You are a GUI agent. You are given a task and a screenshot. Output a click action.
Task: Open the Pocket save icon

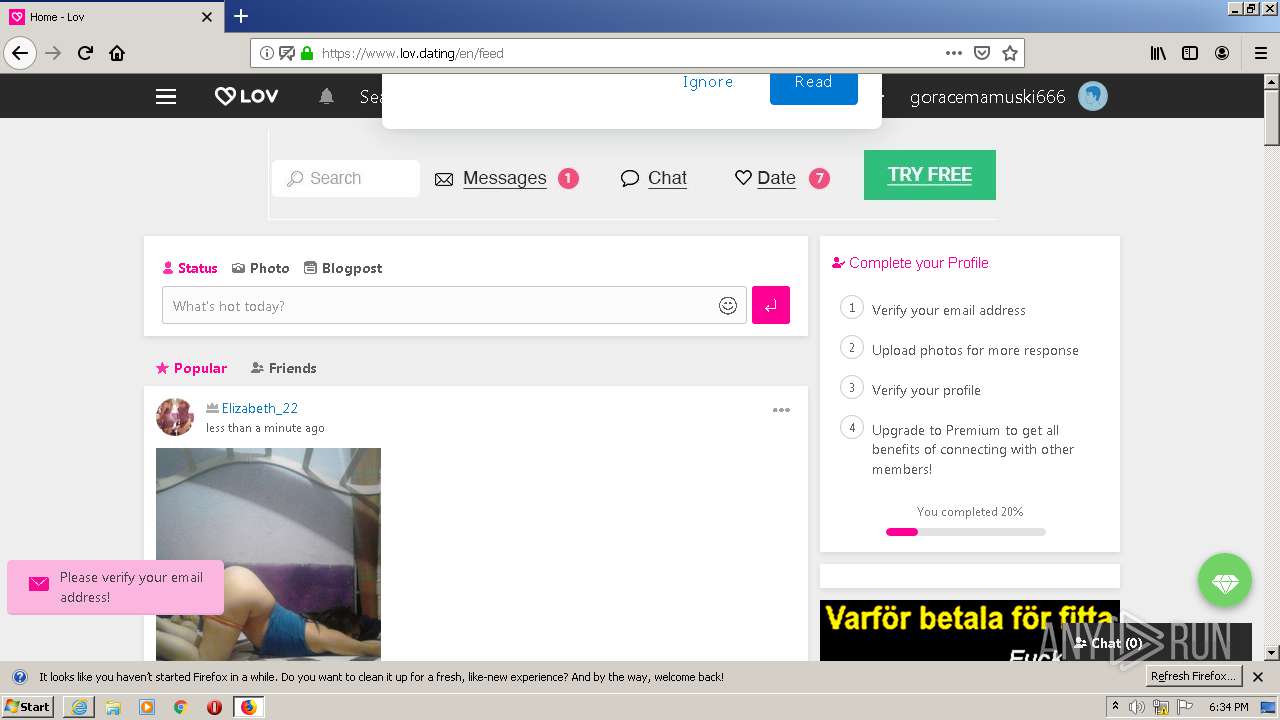coord(982,53)
